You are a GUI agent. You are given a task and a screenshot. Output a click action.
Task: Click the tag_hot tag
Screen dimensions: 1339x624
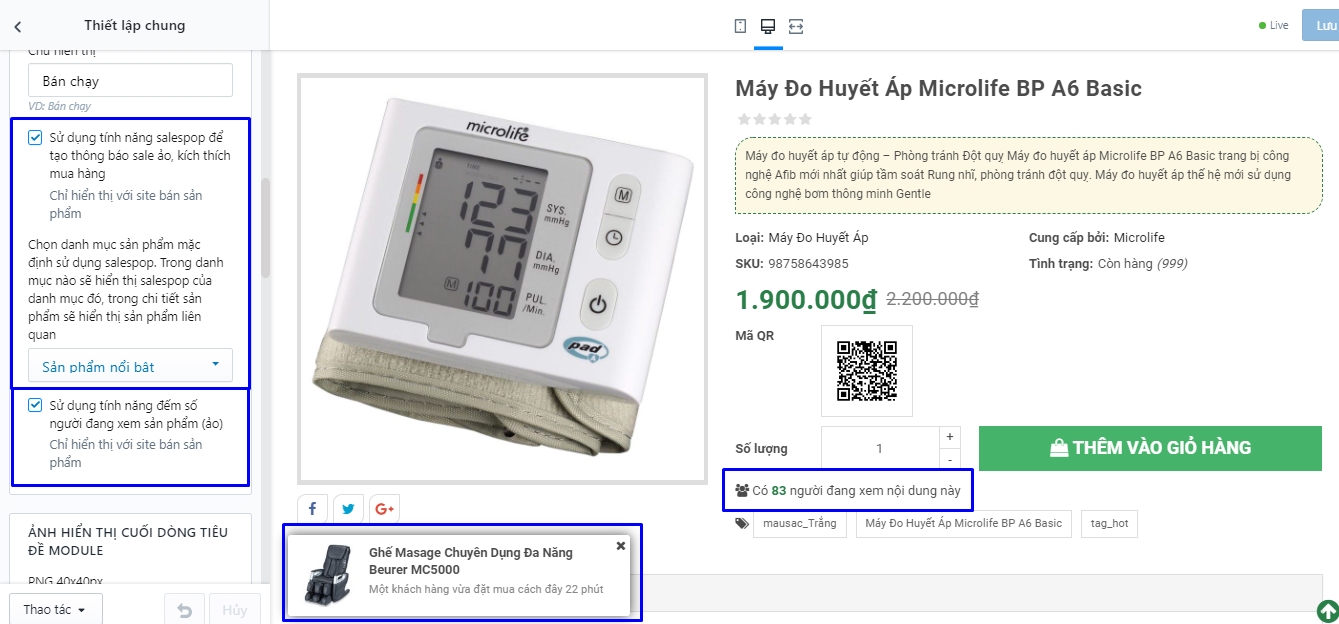coord(1109,524)
